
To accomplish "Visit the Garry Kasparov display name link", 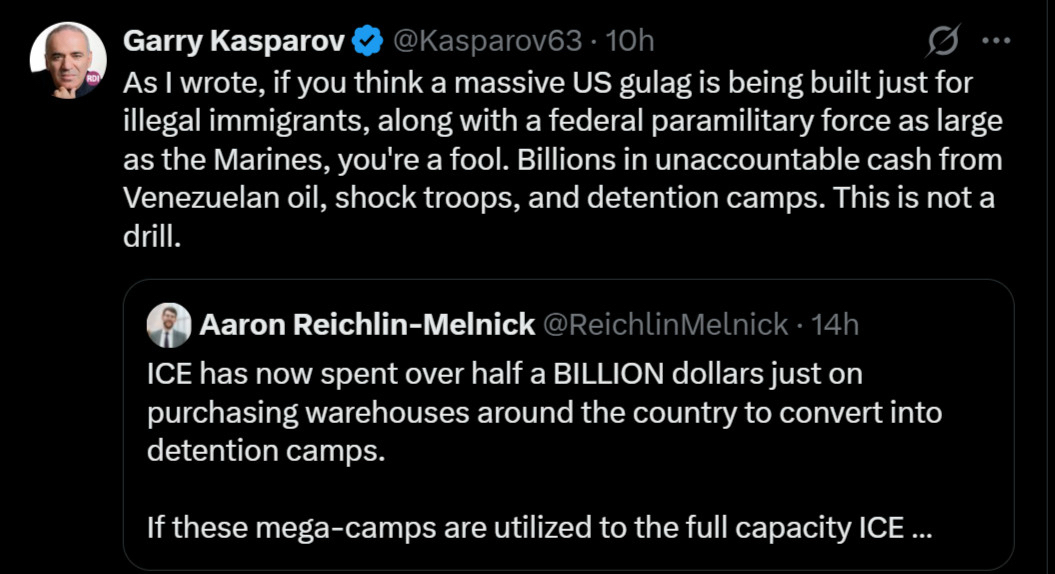I will tap(234, 41).
